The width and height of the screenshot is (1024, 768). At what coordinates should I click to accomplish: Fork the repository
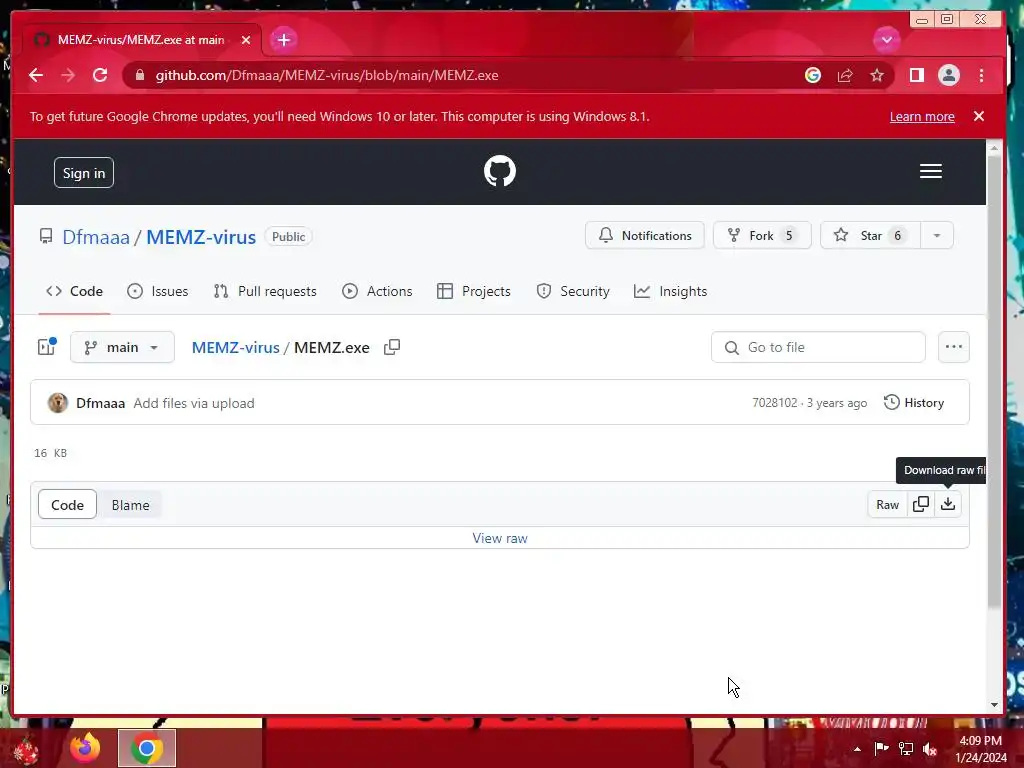762,235
